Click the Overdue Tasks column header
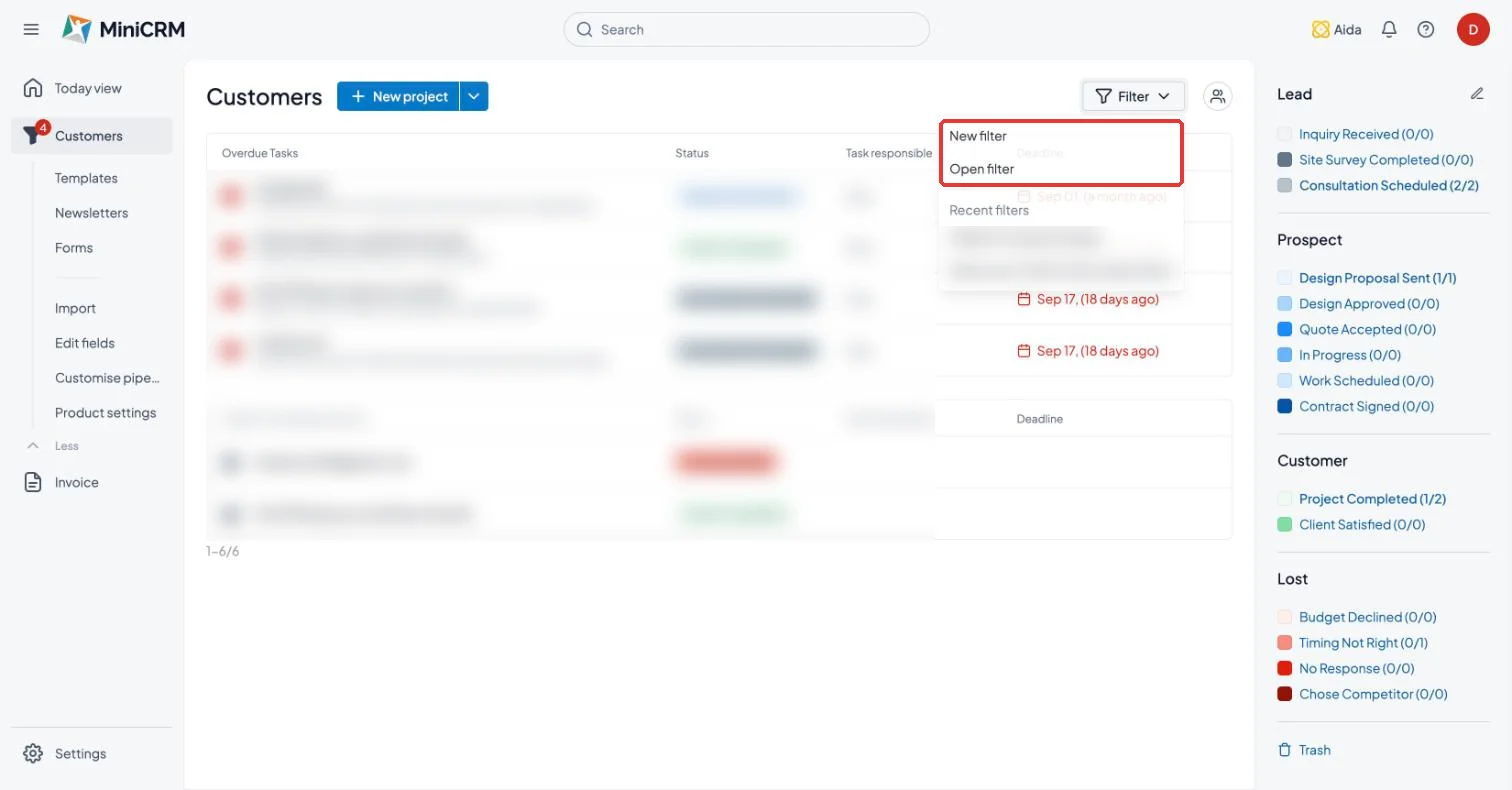The image size is (1512, 790). 260,153
